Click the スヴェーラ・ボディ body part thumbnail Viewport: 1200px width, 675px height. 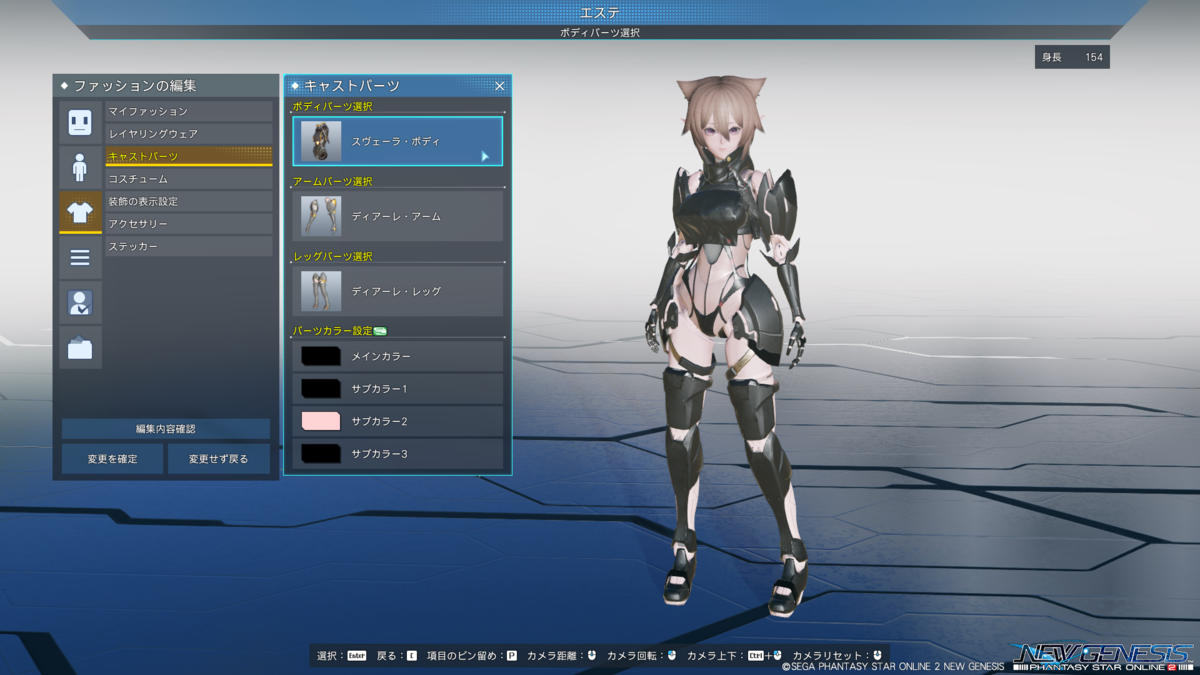(x=321, y=141)
